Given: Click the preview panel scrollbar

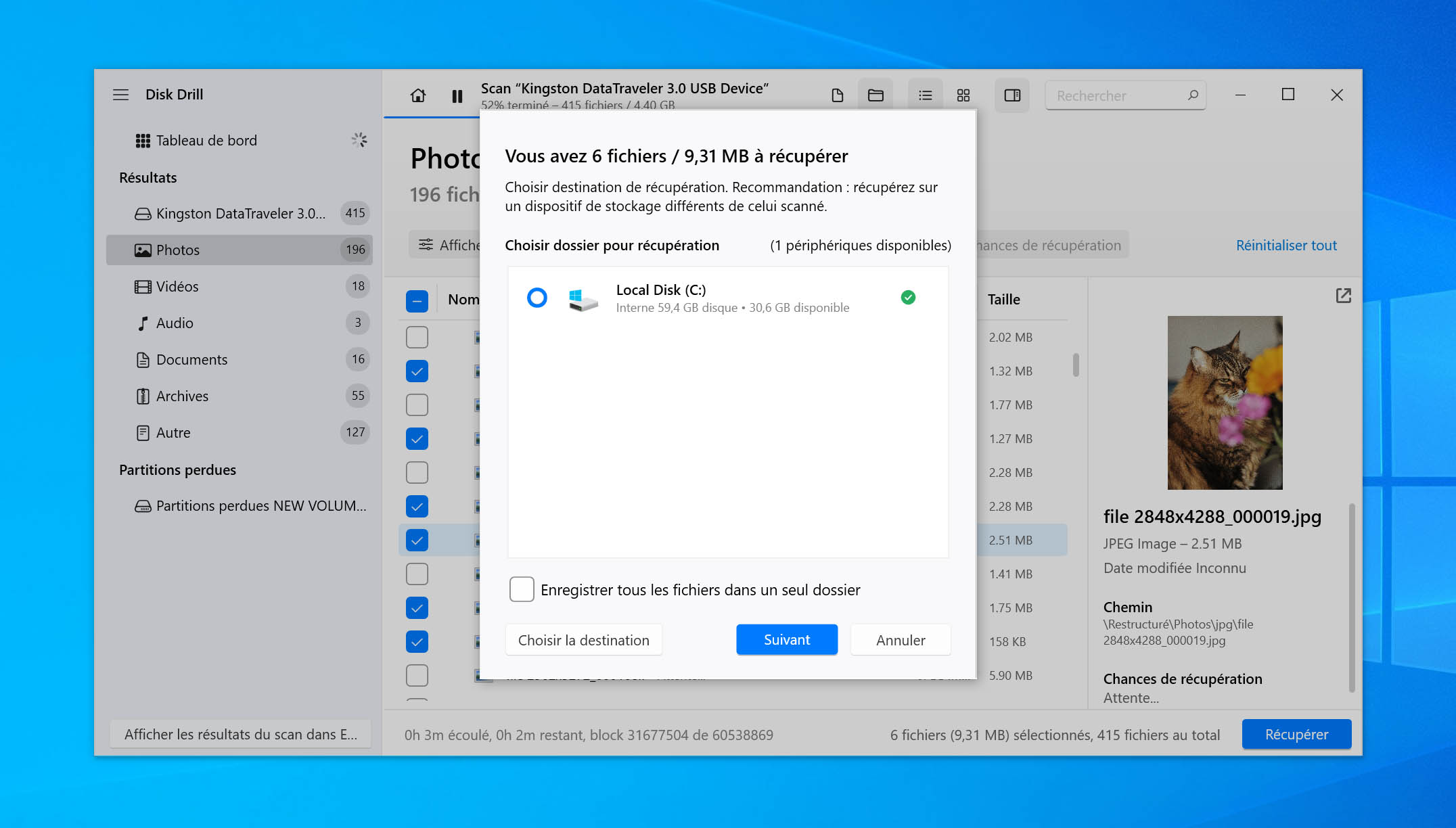Looking at the screenshot, I should coord(1352,598).
